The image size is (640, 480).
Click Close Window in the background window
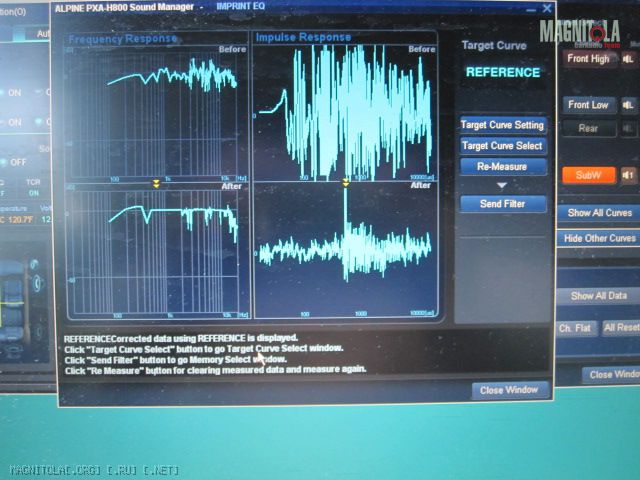point(612,374)
